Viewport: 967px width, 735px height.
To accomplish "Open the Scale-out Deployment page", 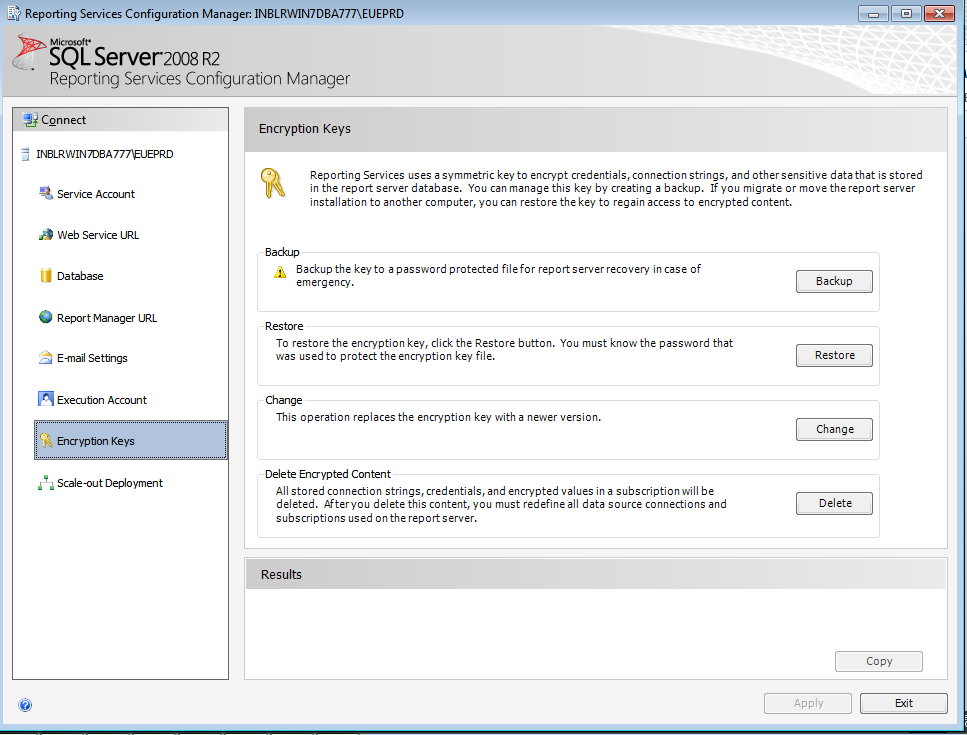I will coord(110,483).
